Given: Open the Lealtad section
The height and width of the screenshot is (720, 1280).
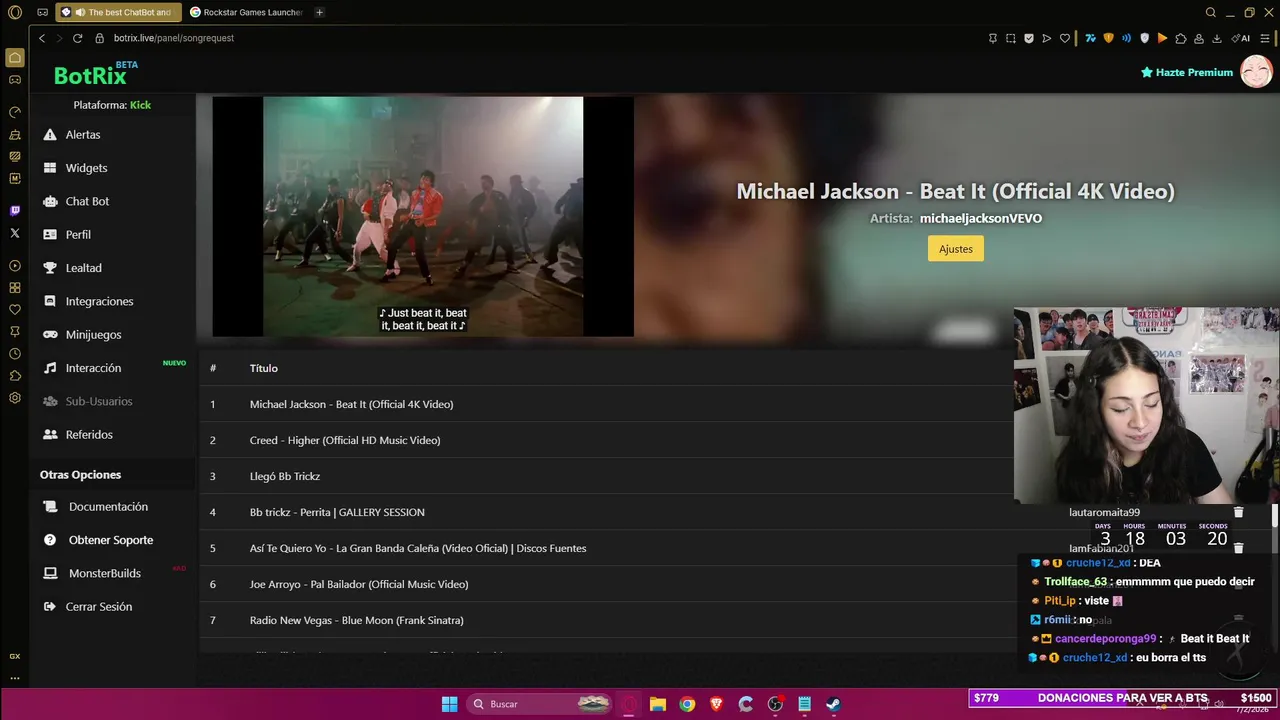Looking at the screenshot, I should point(83,268).
